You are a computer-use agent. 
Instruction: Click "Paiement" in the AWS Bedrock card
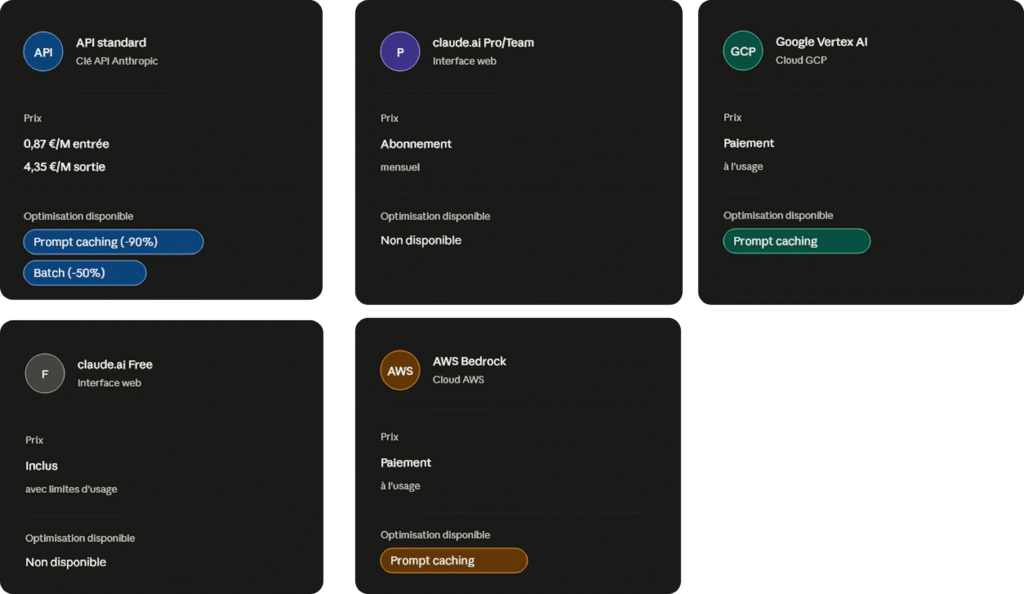coord(406,462)
